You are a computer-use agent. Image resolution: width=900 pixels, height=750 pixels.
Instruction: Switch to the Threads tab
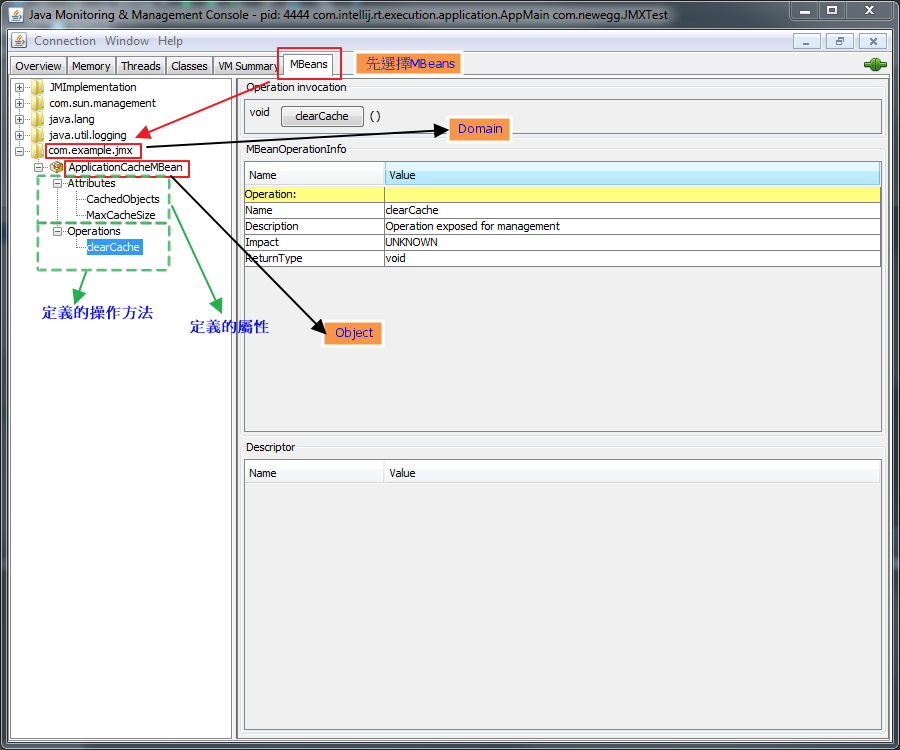(141, 66)
